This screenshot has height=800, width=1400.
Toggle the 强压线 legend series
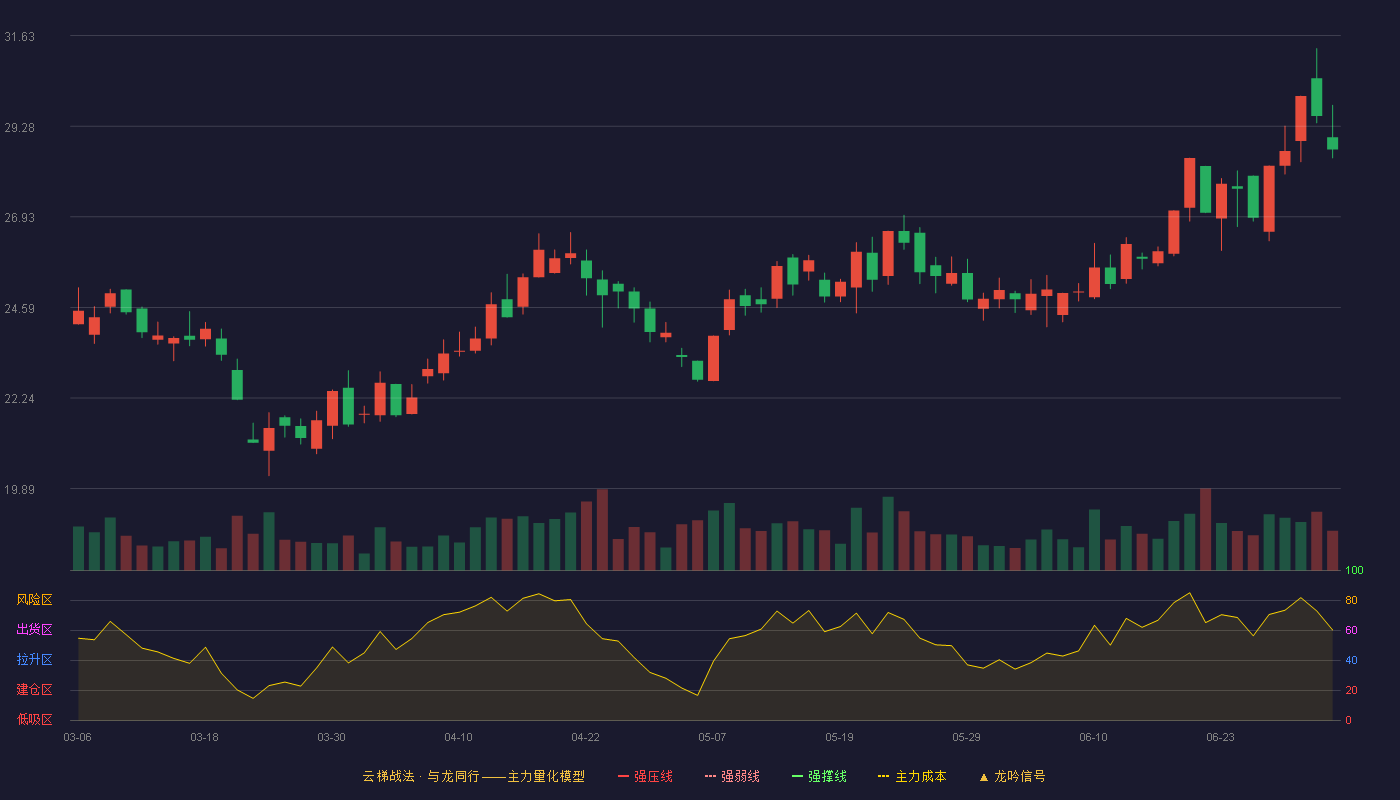coord(645,776)
